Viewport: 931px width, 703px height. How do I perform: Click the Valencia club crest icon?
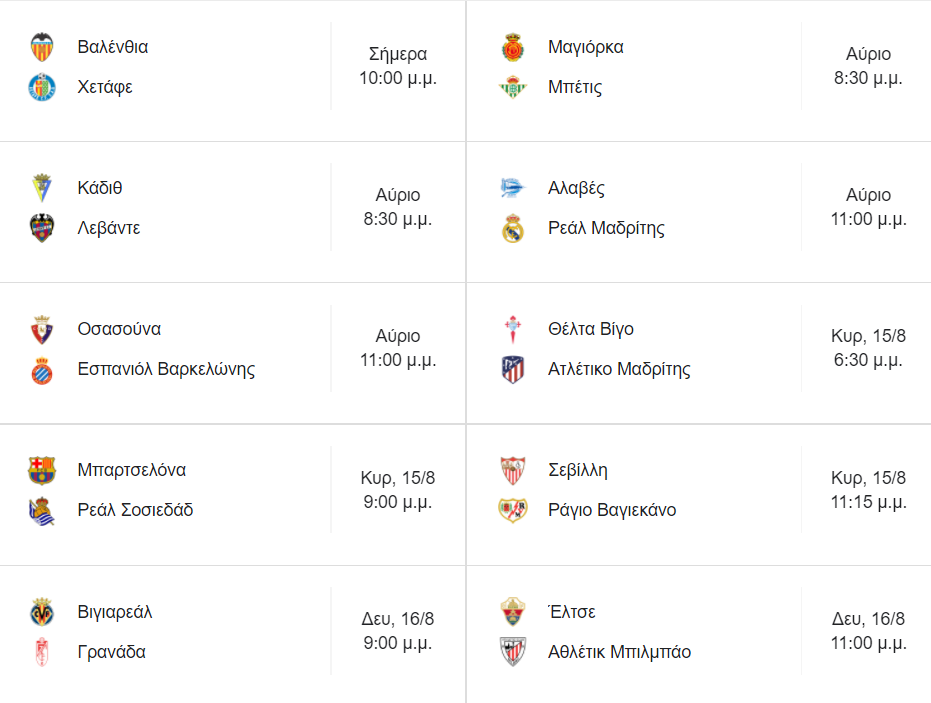pos(42,47)
